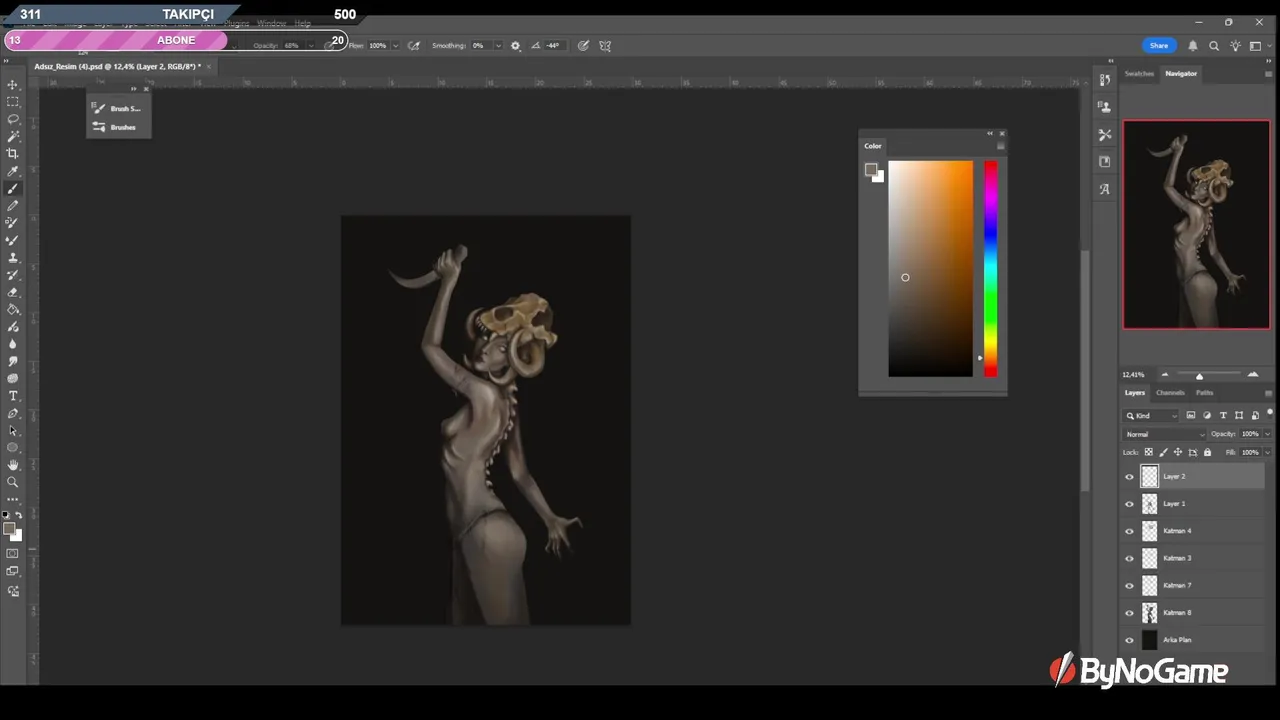
Task: Hide Katman 7 layer visibility
Action: pos(1130,585)
